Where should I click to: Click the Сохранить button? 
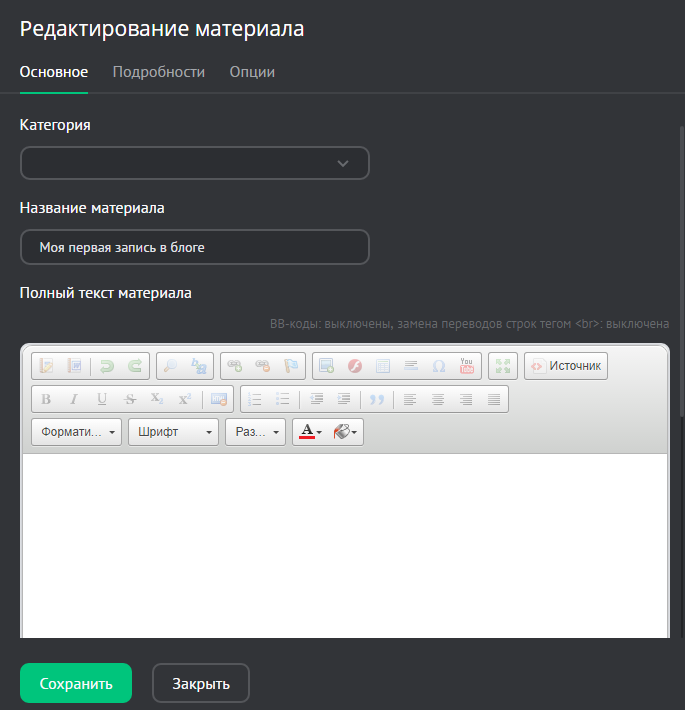76,684
